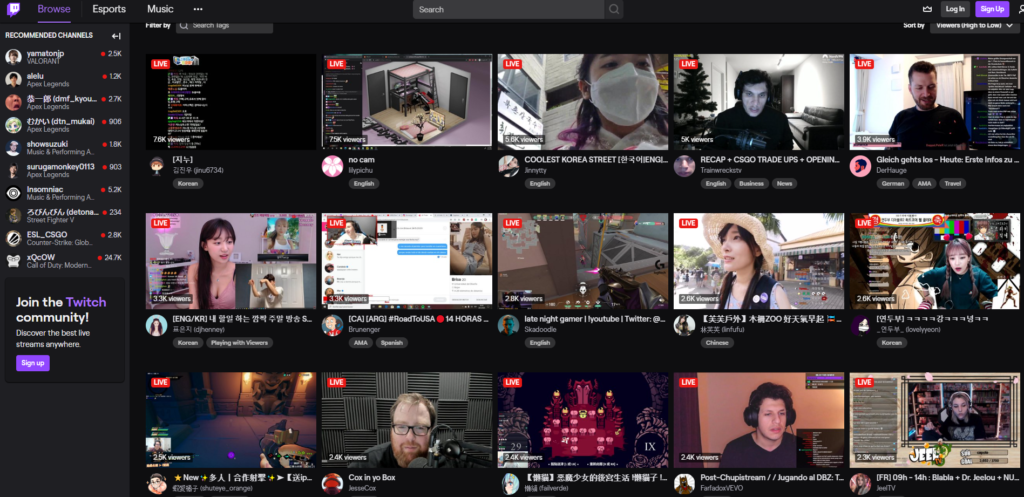This screenshot has width=1024, height=497.
Task: Open xQcOW avatar in sidebar
Action: [x=13, y=261]
